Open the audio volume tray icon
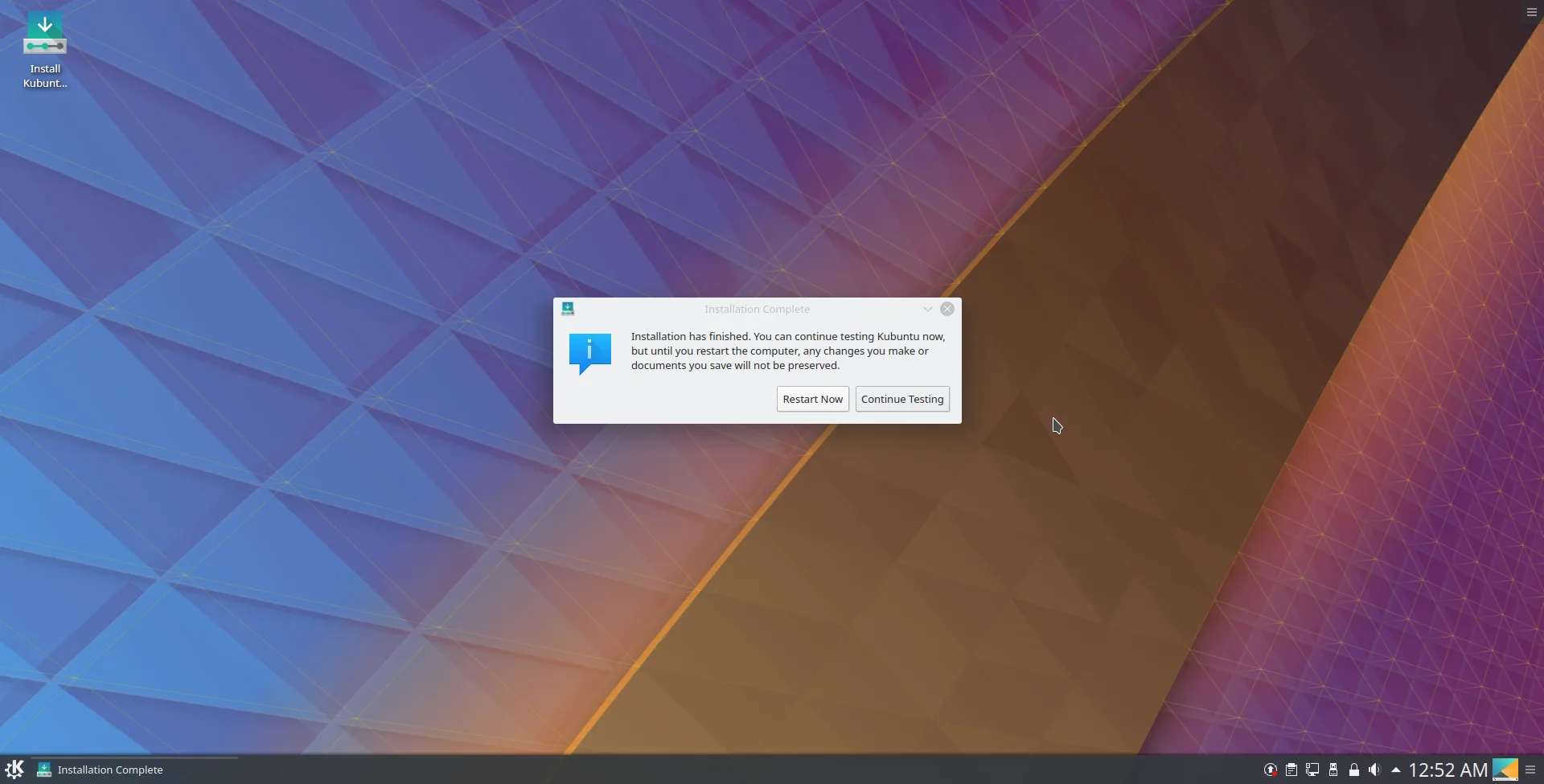 point(1374,770)
